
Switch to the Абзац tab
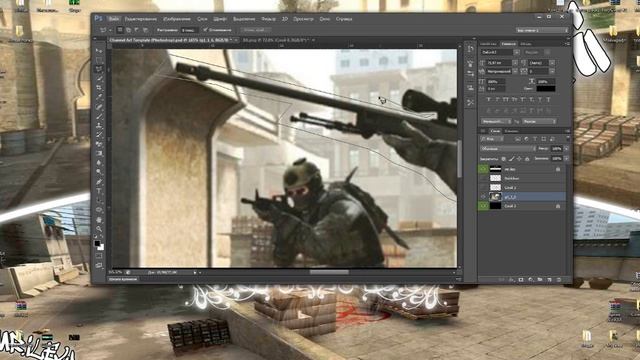pyautogui.click(x=526, y=44)
